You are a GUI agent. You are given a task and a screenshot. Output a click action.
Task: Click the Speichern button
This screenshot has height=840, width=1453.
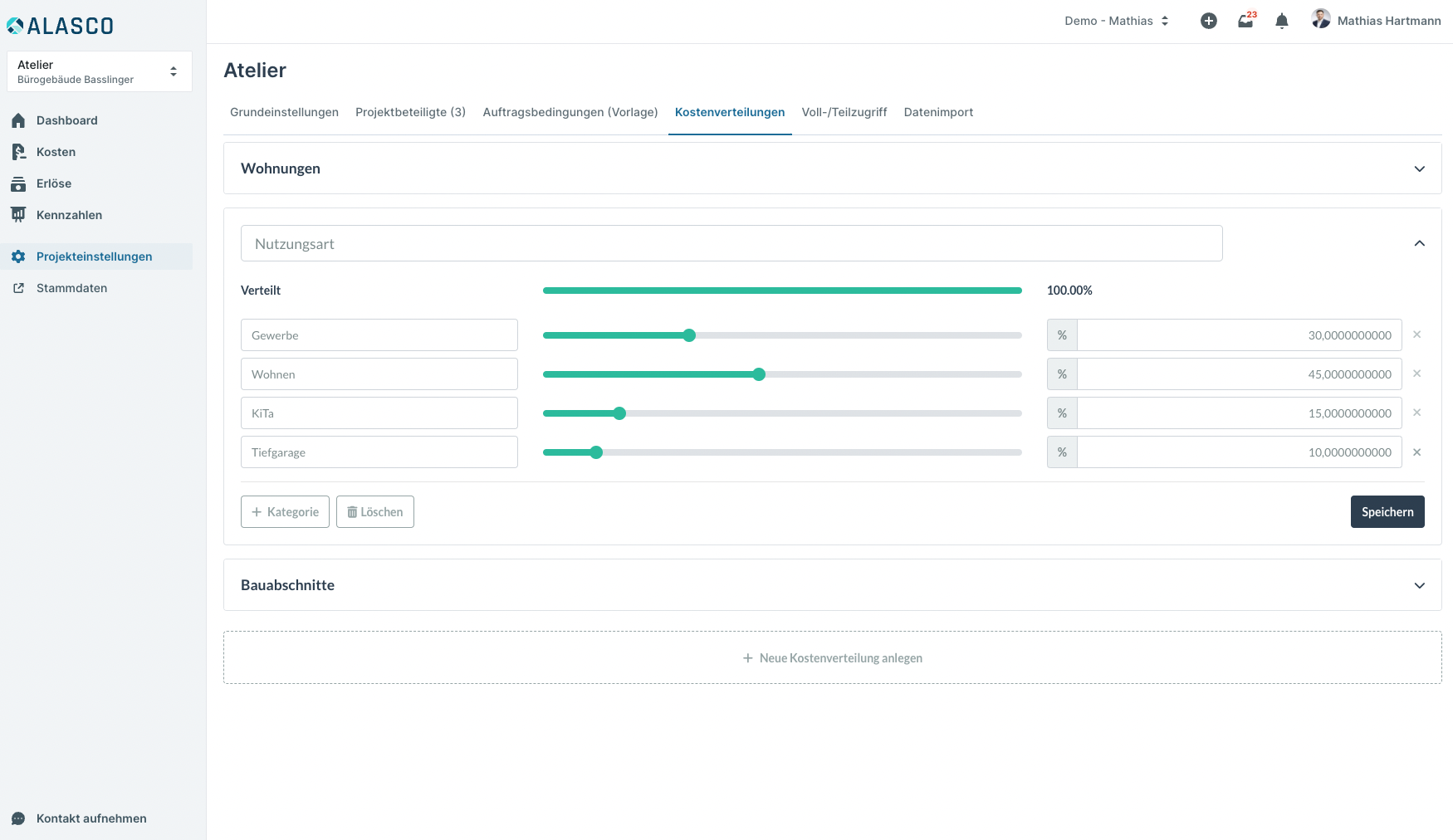pyautogui.click(x=1387, y=512)
